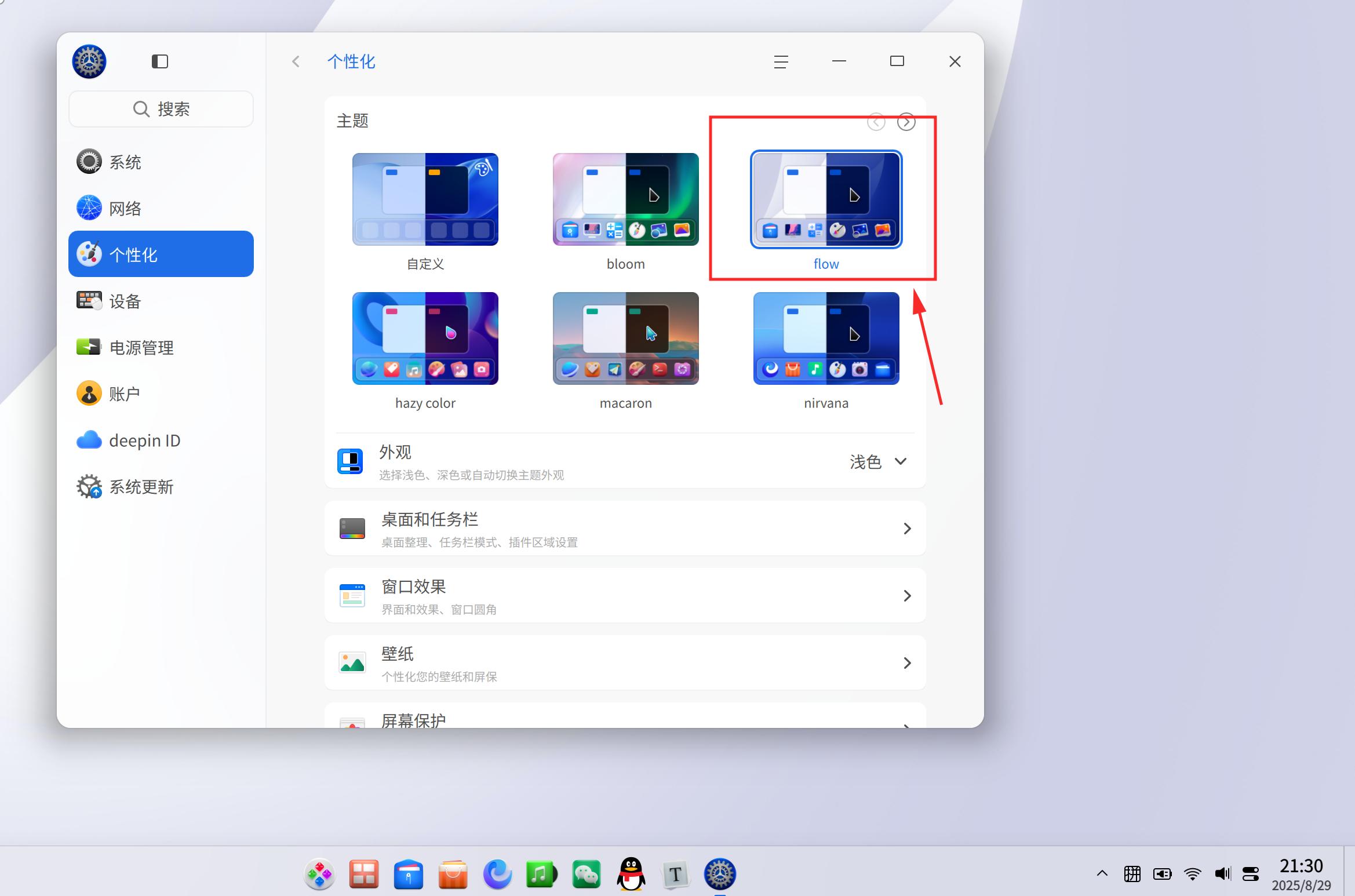Select the bloom theme thumbnail
Screen dimensions: 1355x896
[626, 199]
